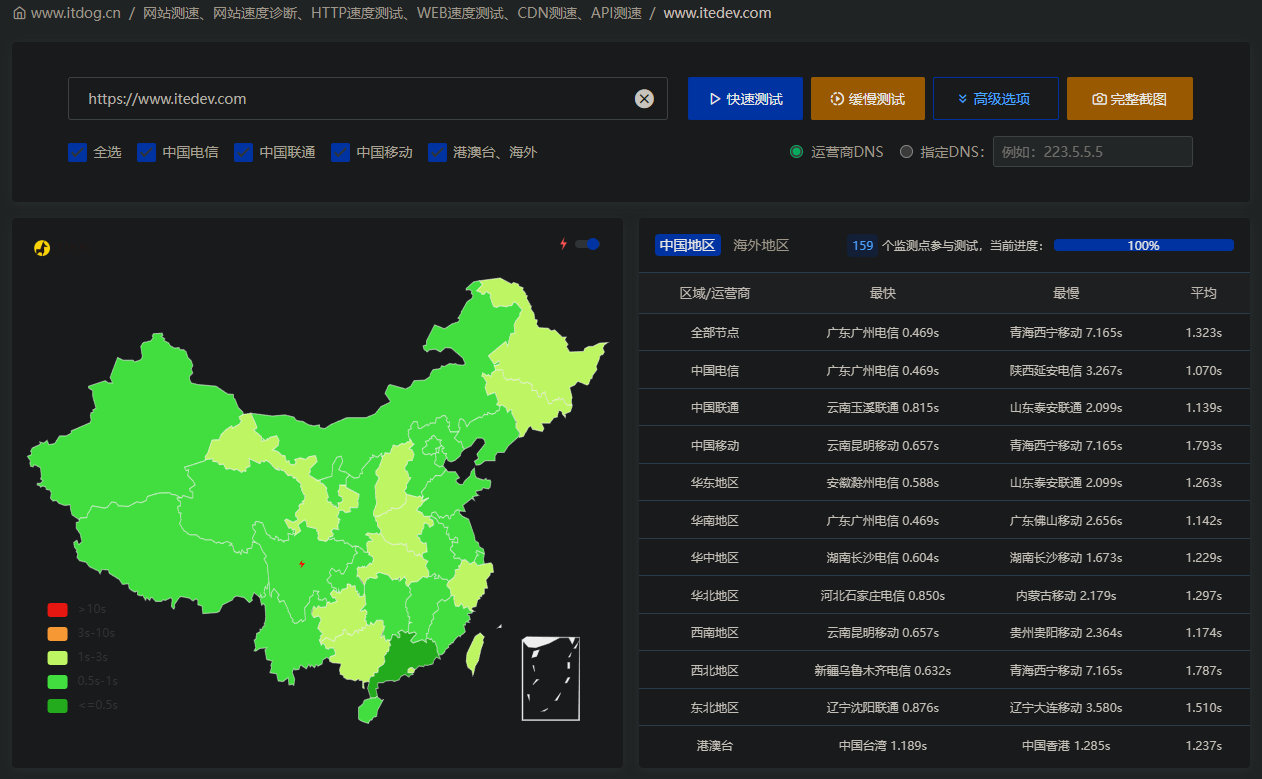Click the South China Sea inset map
This screenshot has width=1262, height=779.
click(550, 678)
